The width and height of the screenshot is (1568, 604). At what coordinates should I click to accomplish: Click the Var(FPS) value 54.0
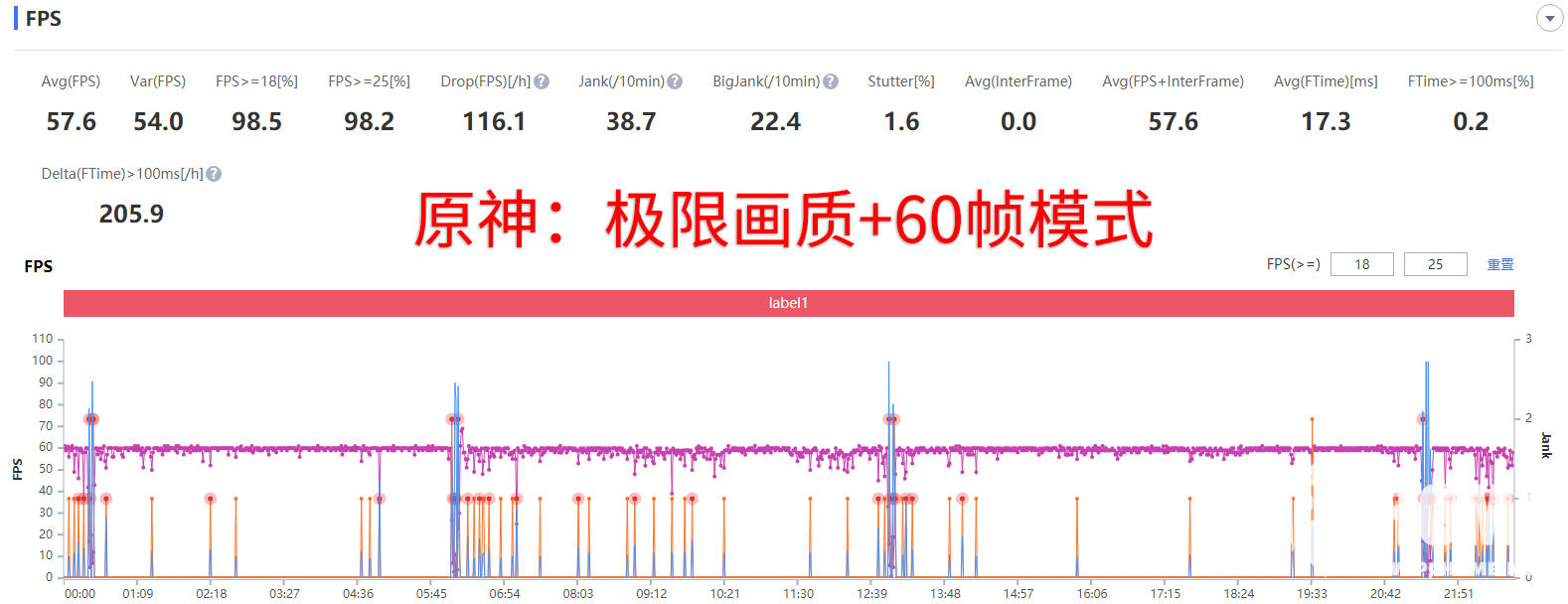pyautogui.click(x=158, y=122)
